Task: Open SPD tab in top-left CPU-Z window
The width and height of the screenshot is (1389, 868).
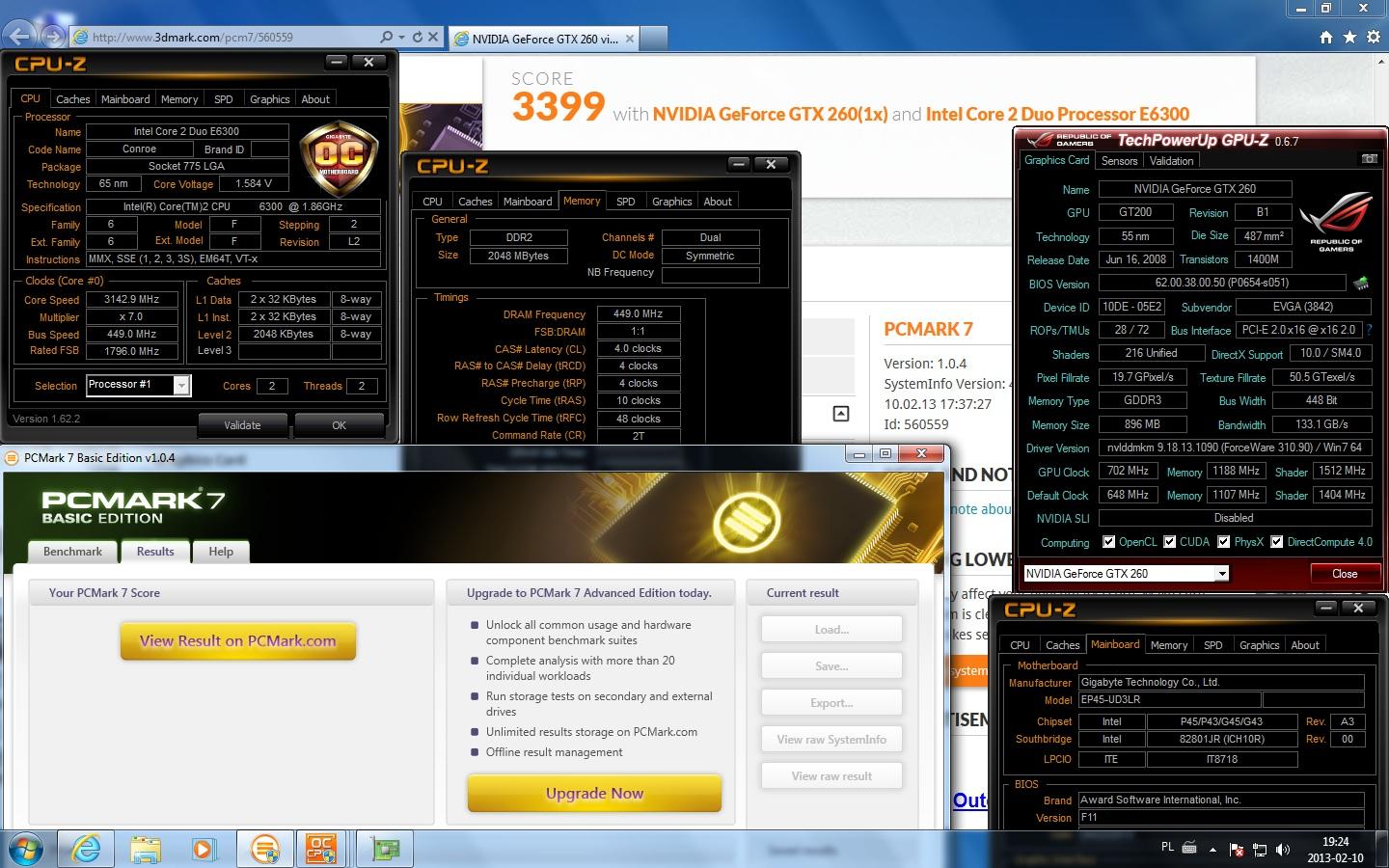Action: coord(224,99)
